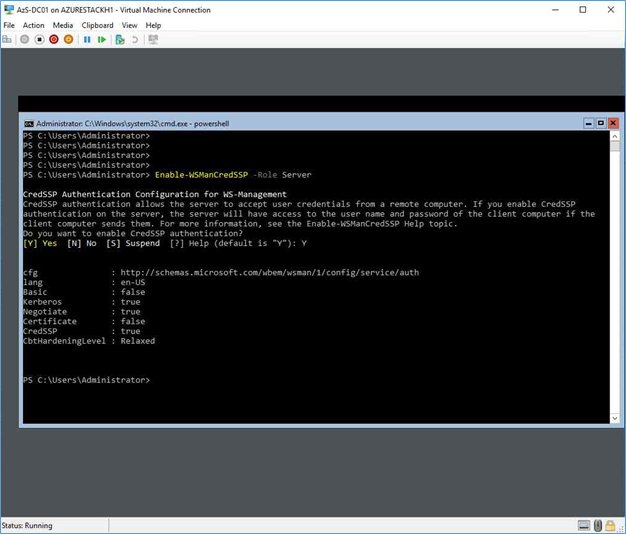
Task: Click the '[?] Help' prompt option text
Action: click(189, 243)
